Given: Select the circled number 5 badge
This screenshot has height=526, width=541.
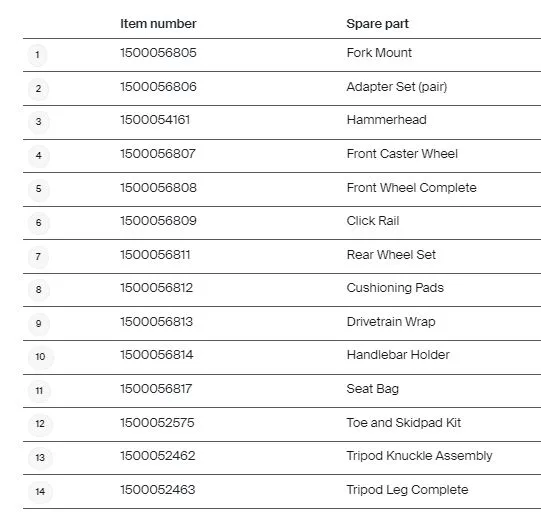Looking at the screenshot, I should pos(38,189).
